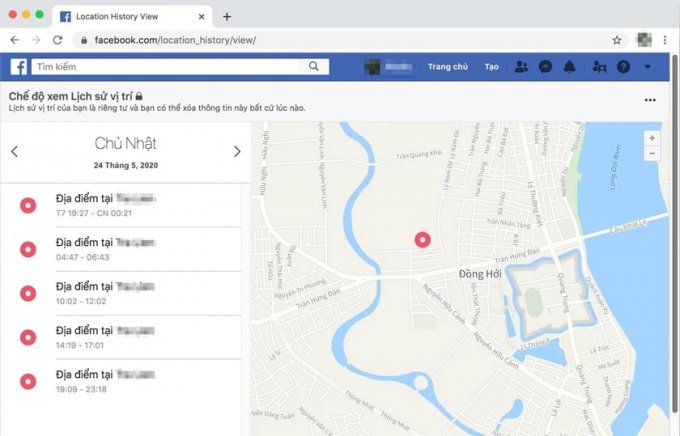Click the Tạo menu item
The width and height of the screenshot is (680, 436).
pyautogui.click(x=491, y=67)
